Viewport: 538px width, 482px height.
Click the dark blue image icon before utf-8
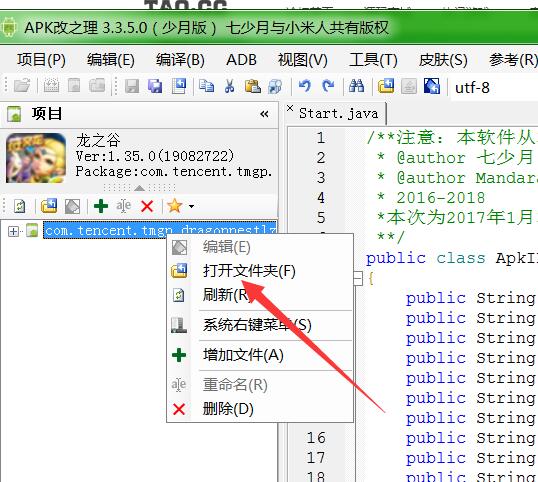(432, 86)
